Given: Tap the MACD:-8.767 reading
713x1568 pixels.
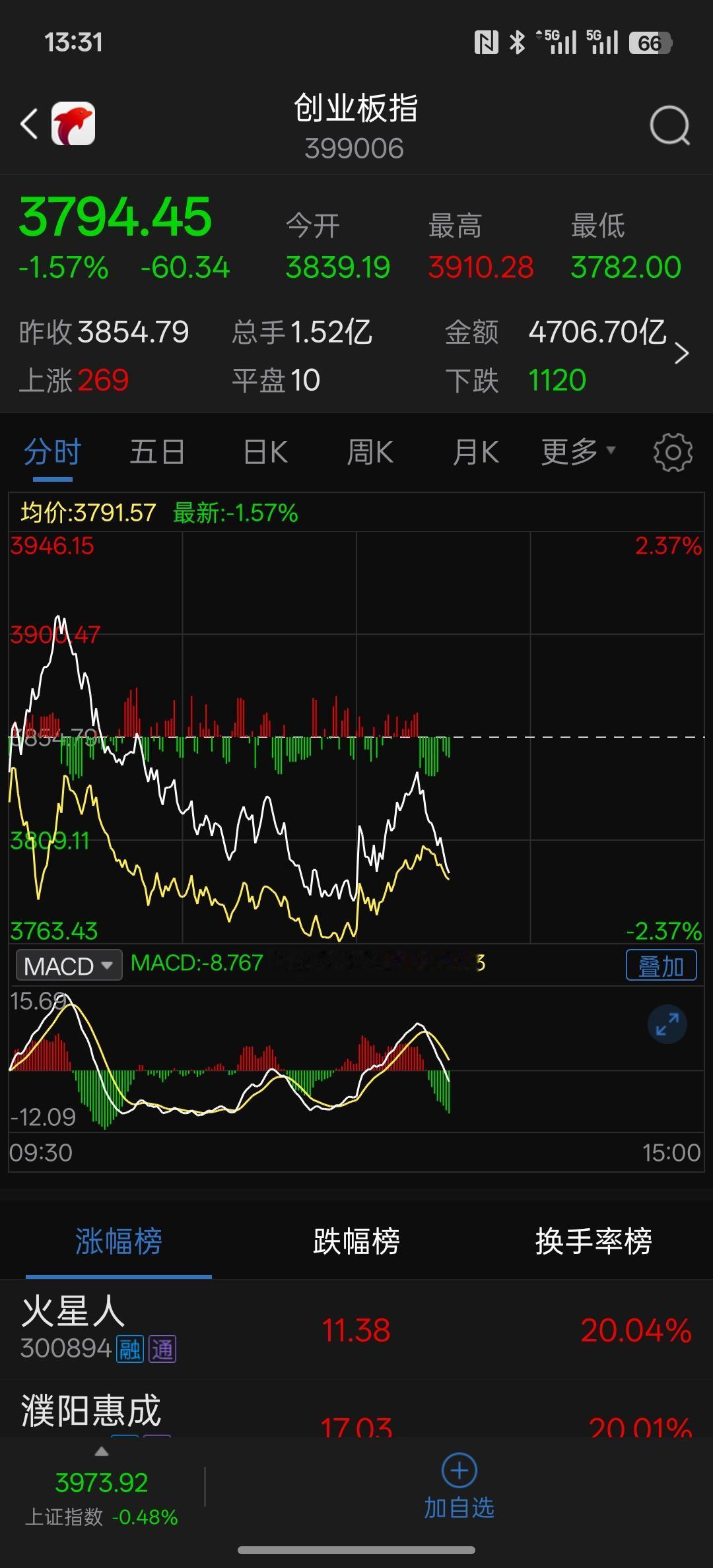Looking at the screenshot, I should tap(197, 964).
